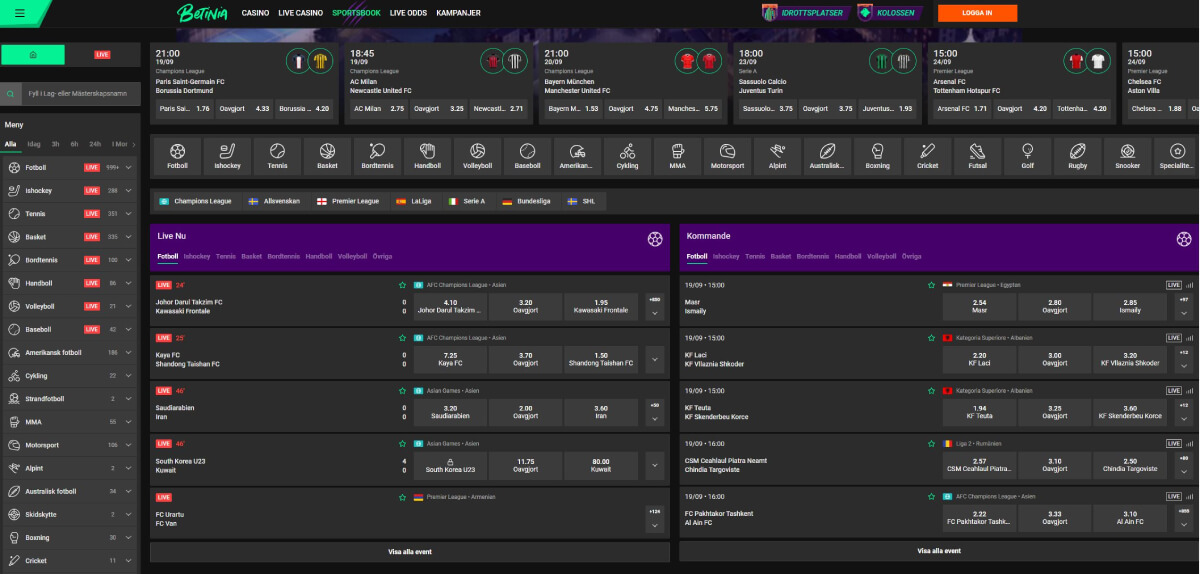Screen dimensions: 1200x574
Task: Click the team or championship search field
Action: [80, 93]
